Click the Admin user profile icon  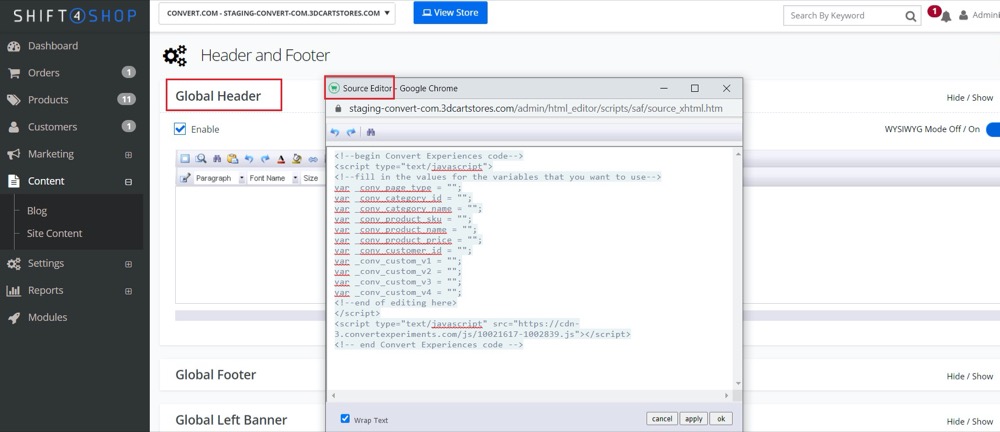pyautogui.click(x=964, y=16)
